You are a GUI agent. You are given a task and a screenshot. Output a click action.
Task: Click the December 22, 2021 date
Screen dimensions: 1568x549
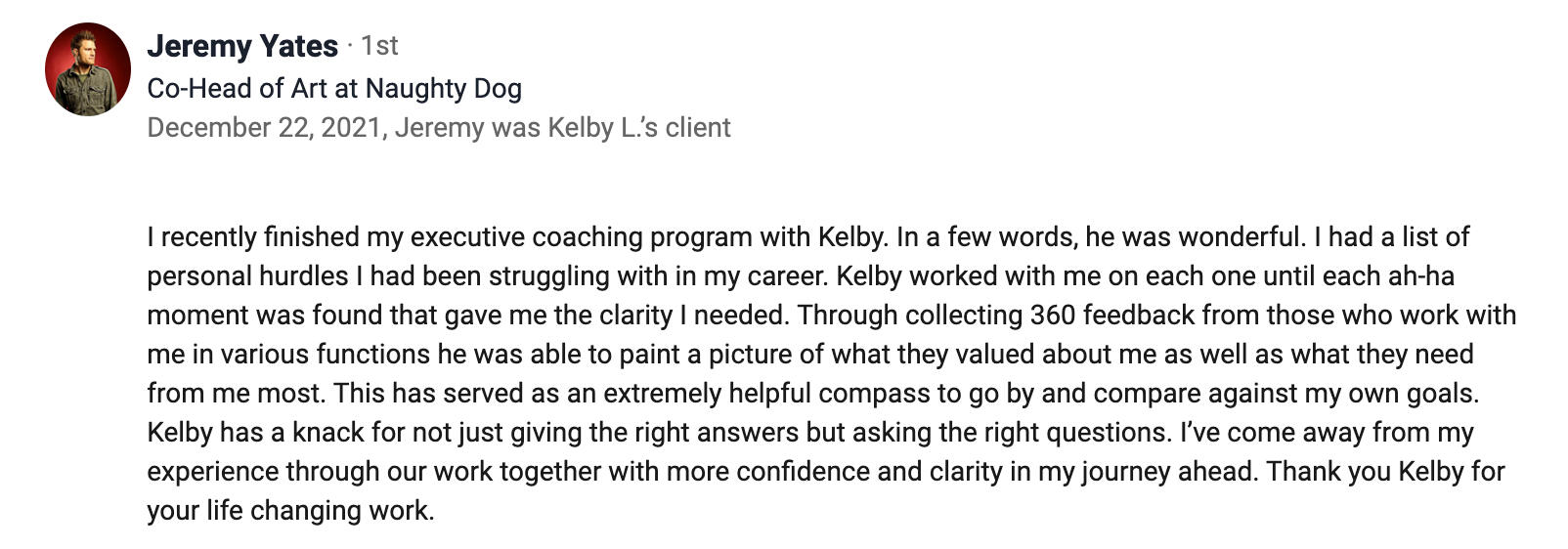tap(263, 128)
